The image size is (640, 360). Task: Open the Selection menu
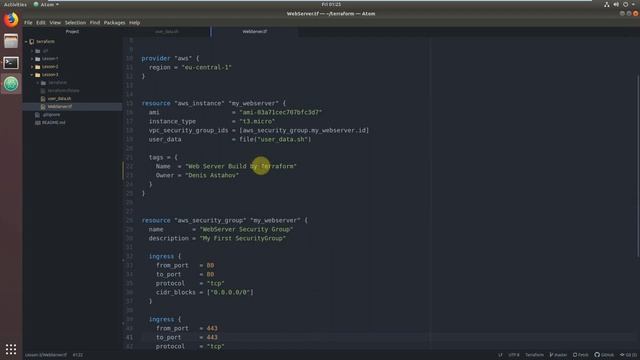76,23
